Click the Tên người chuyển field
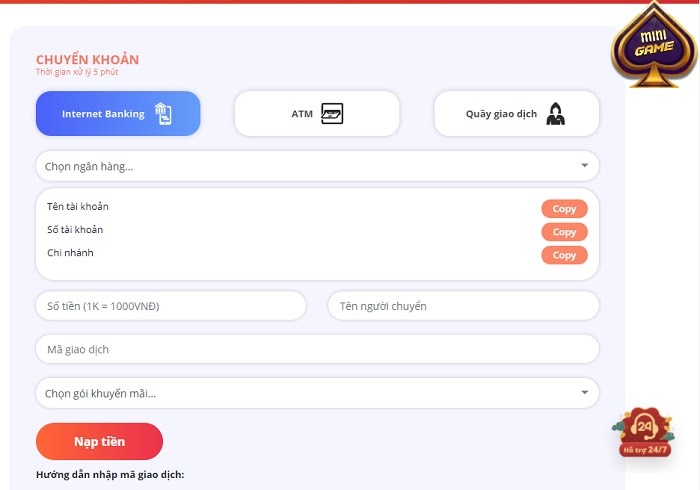The image size is (700, 490). pos(463,306)
